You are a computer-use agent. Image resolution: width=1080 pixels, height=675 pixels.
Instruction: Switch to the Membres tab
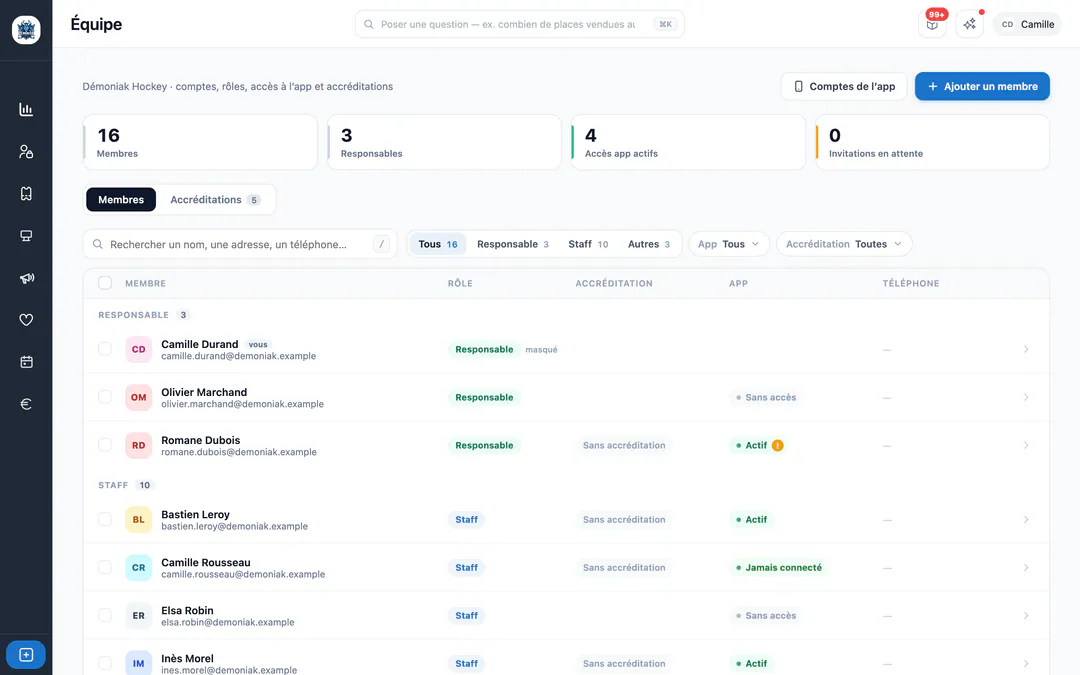(121, 200)
